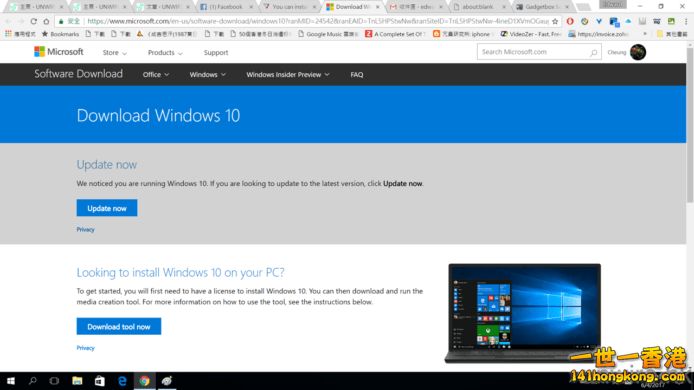694x390 pixels.
Task: Expand the Office menu
Action: (x=156, y=74)
